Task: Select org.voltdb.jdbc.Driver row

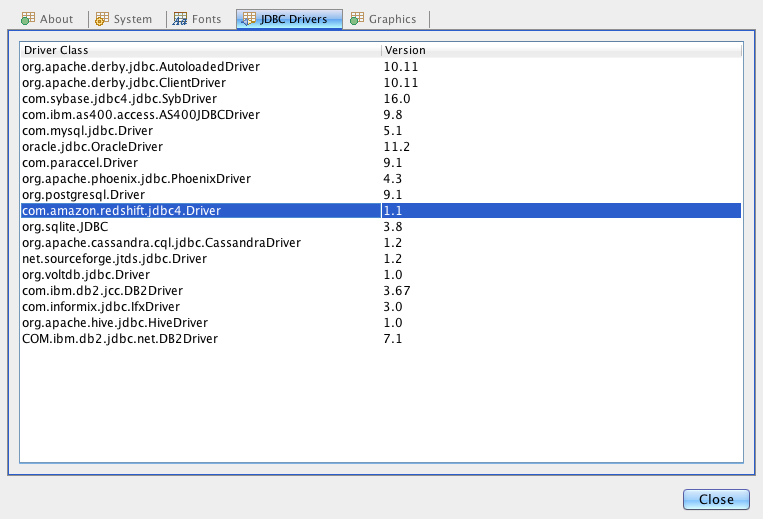Action: (381, 275)
